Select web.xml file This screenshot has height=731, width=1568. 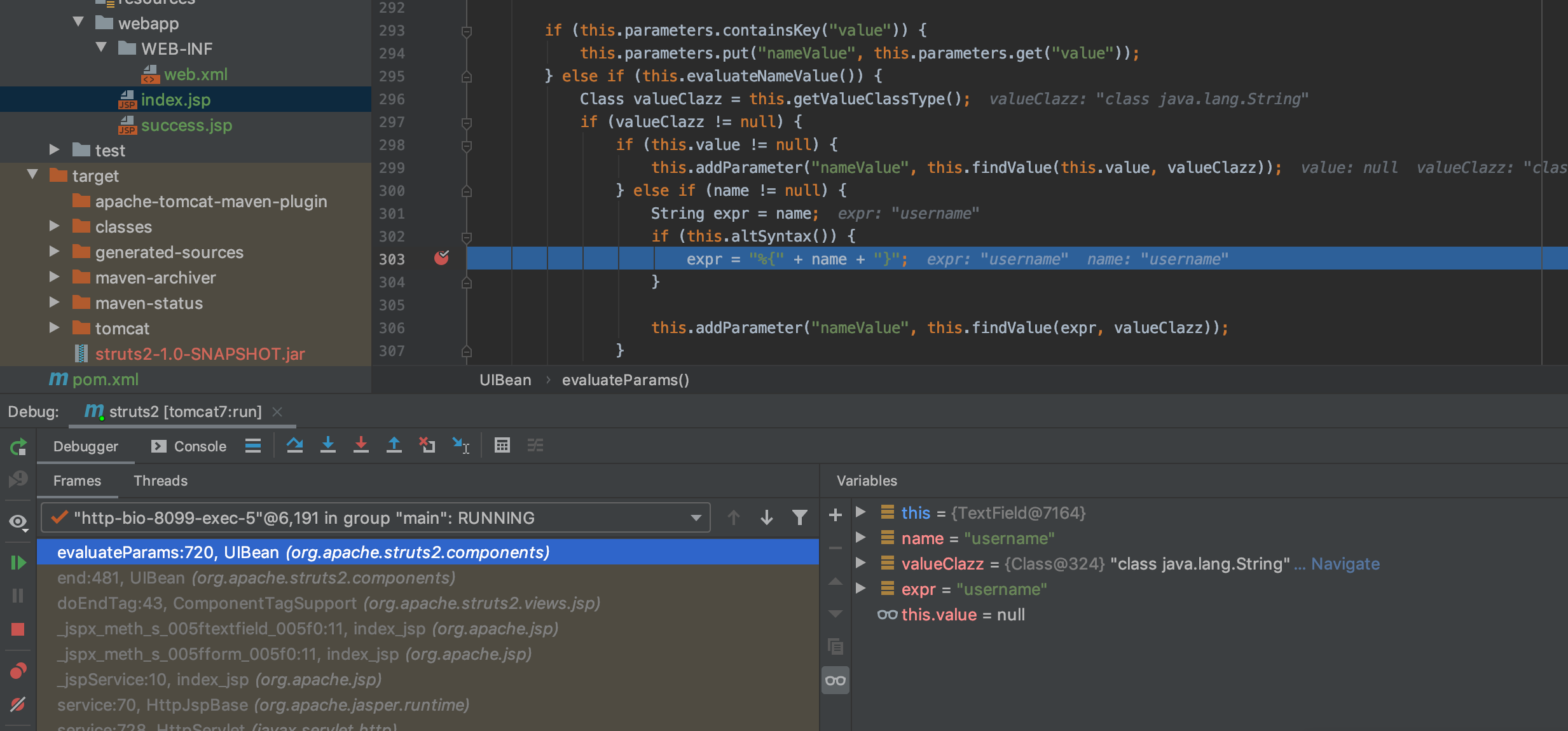[196, 74]
